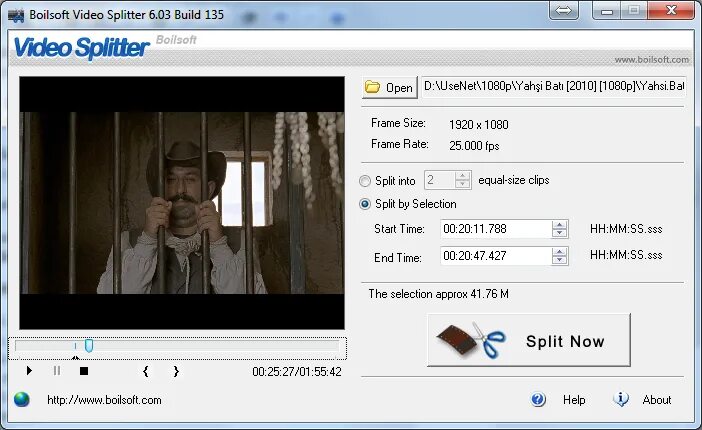Screen dimensions: 702x430
Task: Click the '1920 x 1080' frame size value
Action: 479,125
